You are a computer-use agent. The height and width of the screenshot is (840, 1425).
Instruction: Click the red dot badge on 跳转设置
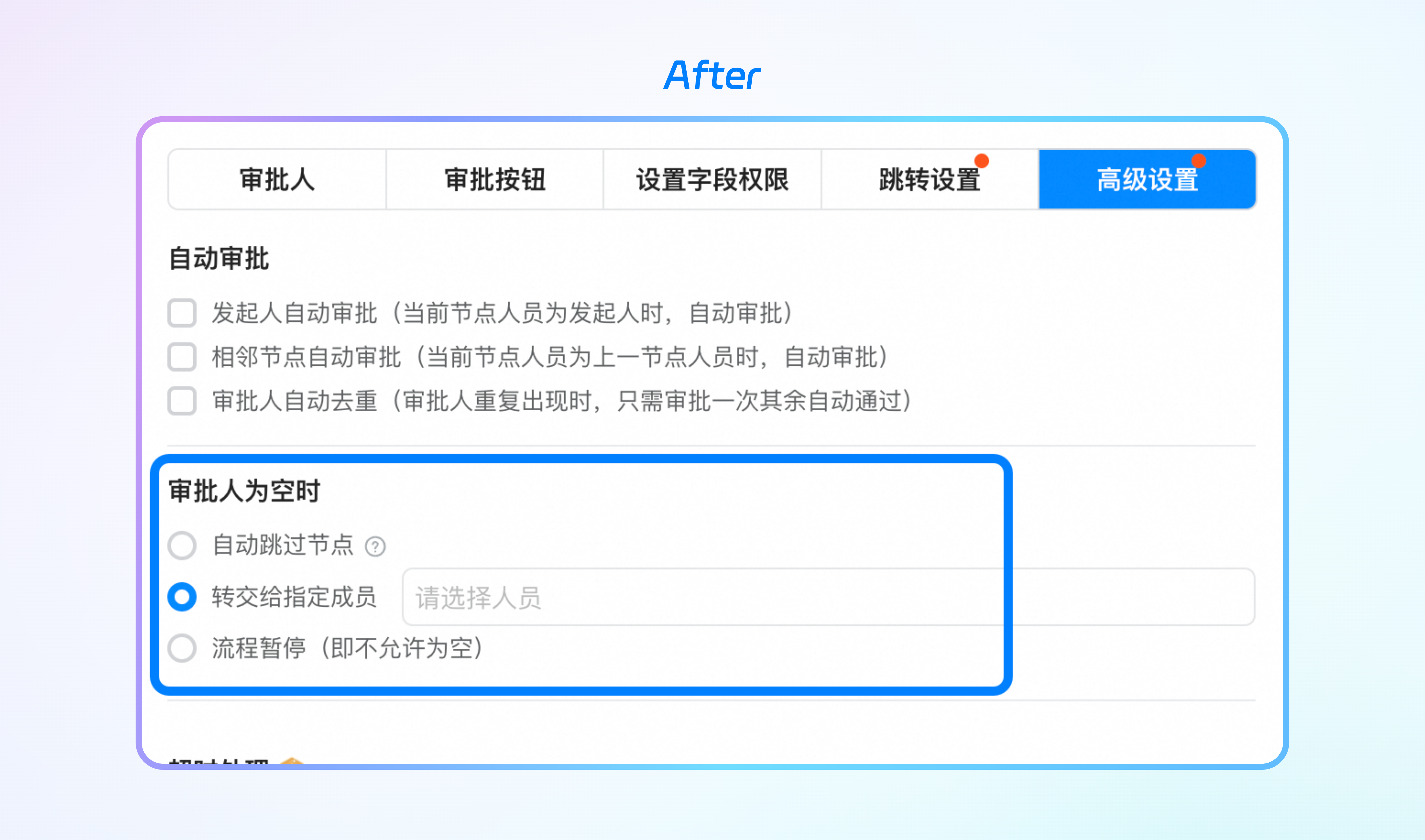982,161
